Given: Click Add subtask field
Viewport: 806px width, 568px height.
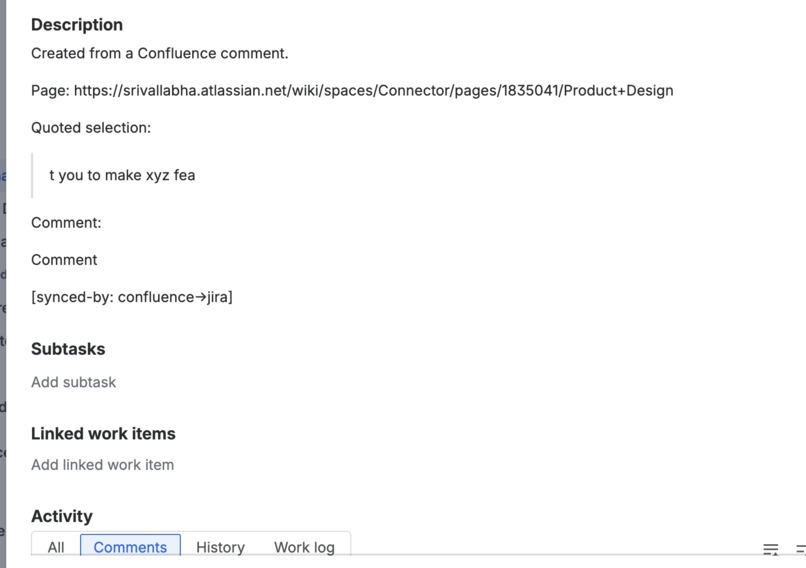Looking at the screenshot, I should [x=74, y=382].
